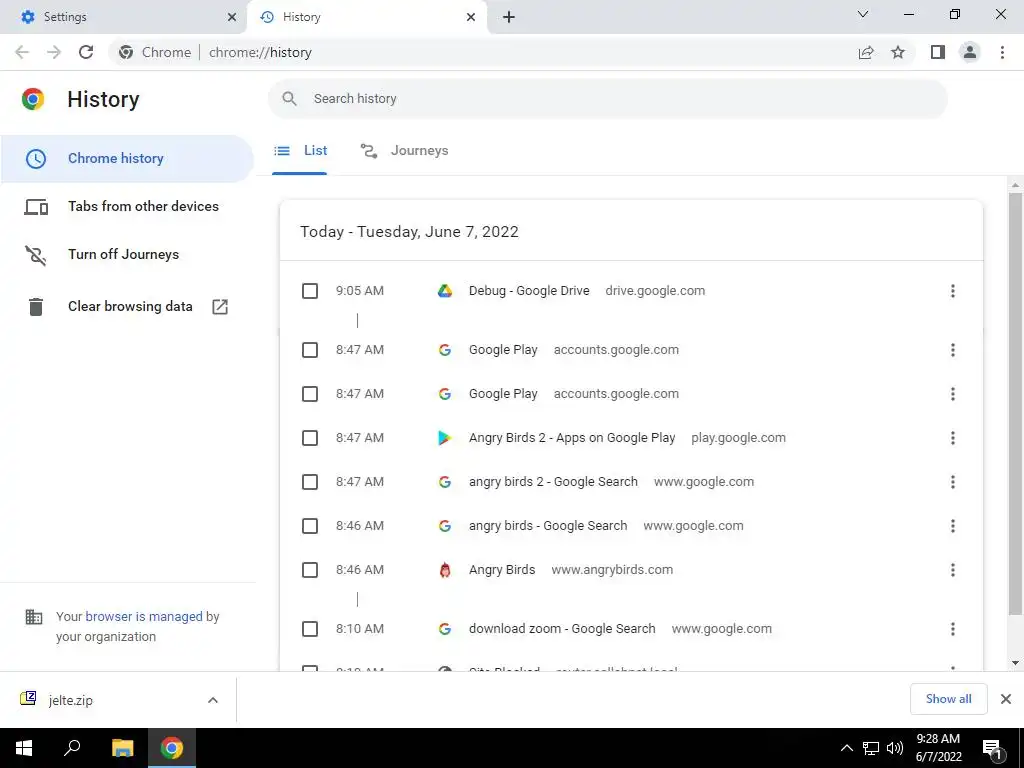Open more actions for Angry Birds 2 Google Play entry
The height and width of the screenshot is (768, 1024).
953,438
